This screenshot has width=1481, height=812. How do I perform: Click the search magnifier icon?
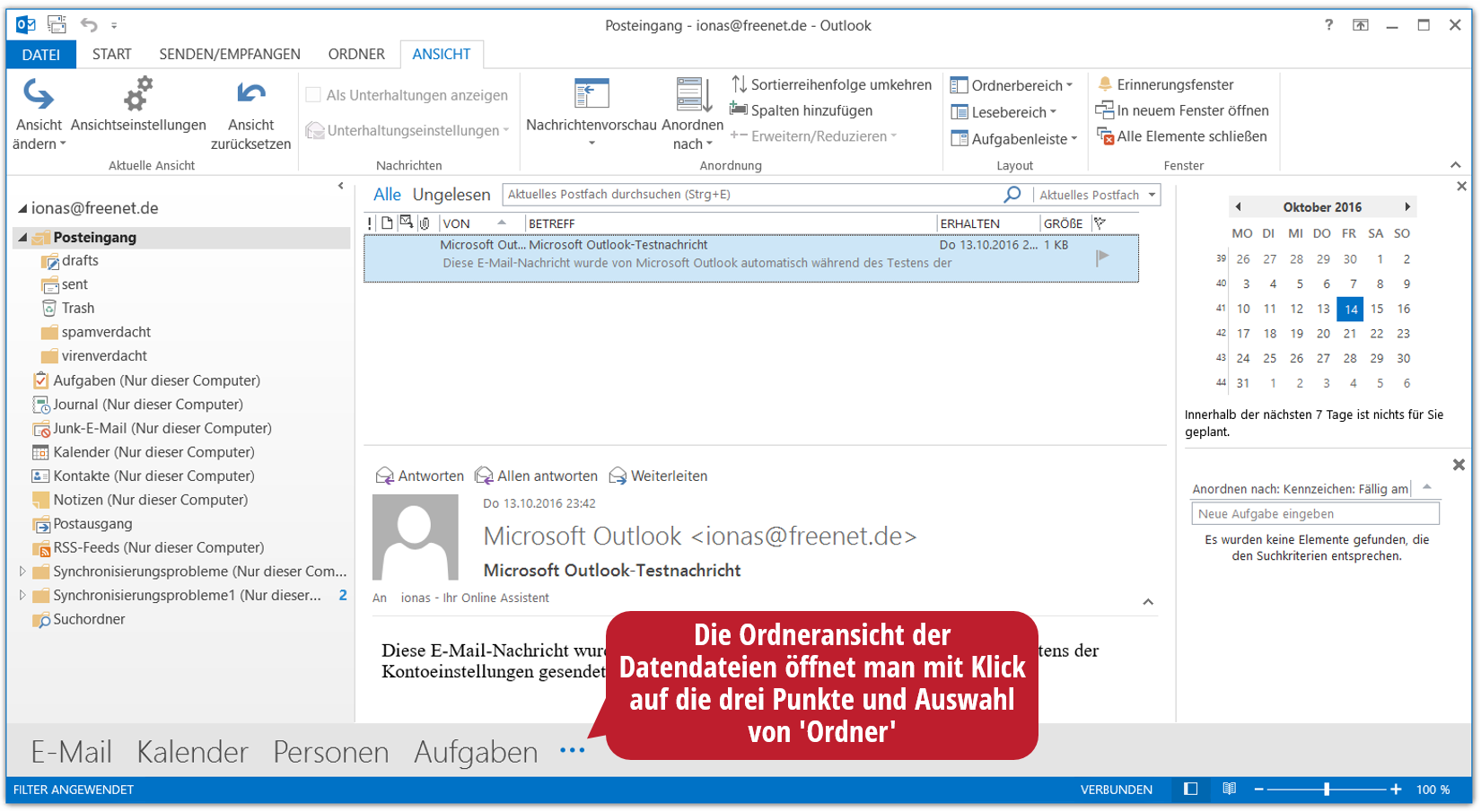coord(1012,194)
